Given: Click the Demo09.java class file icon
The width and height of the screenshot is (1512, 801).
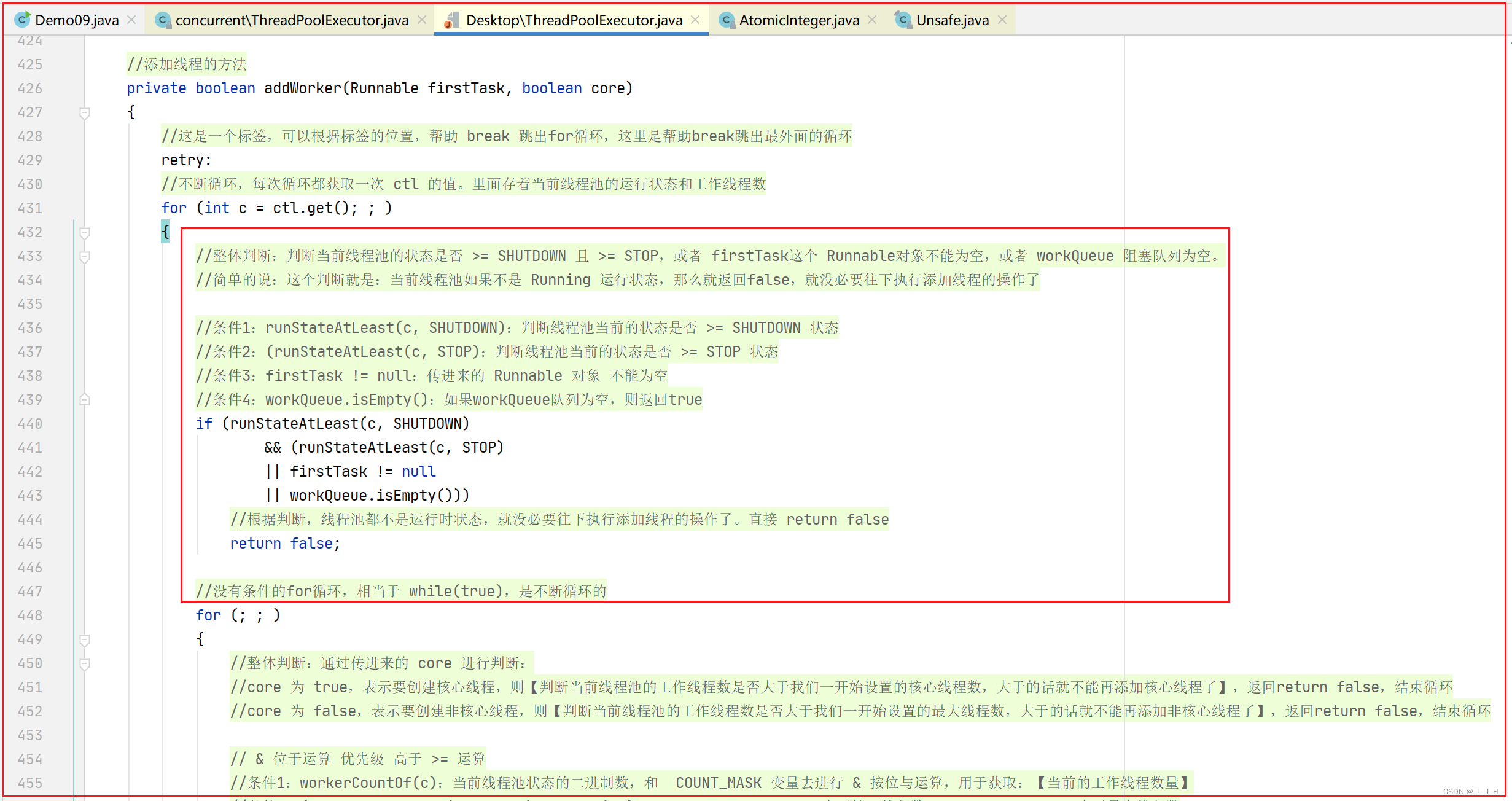Looking at the screenshot, I should [22, 20].
